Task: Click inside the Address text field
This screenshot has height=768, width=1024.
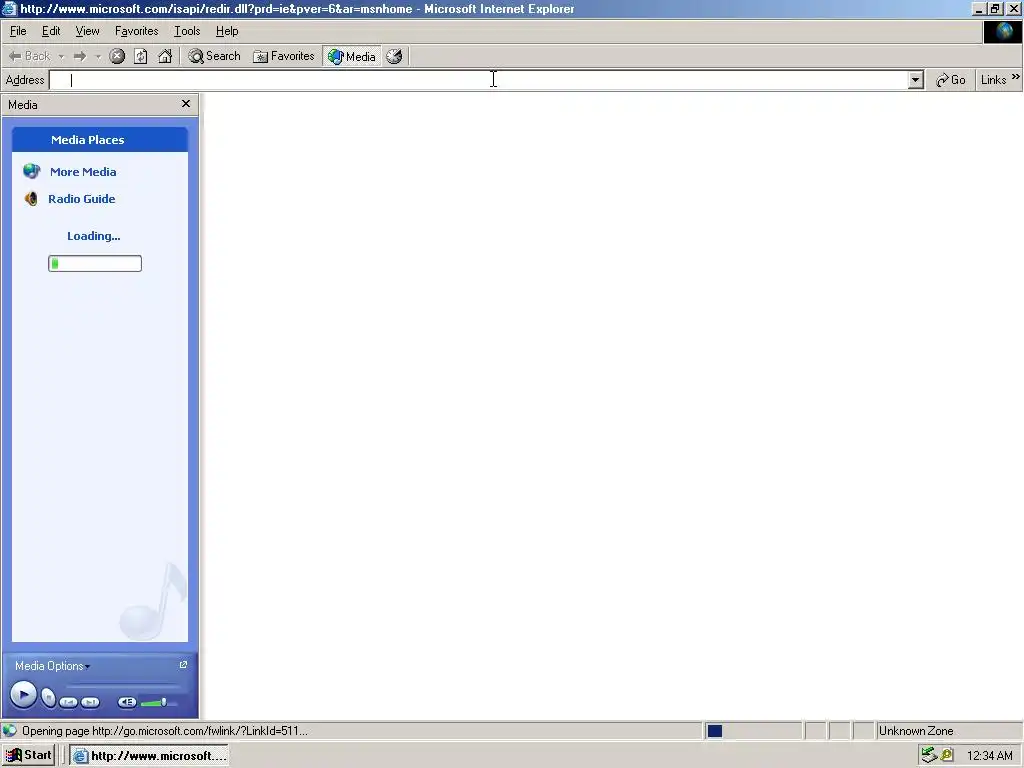Action: click(x=479, y=80)
